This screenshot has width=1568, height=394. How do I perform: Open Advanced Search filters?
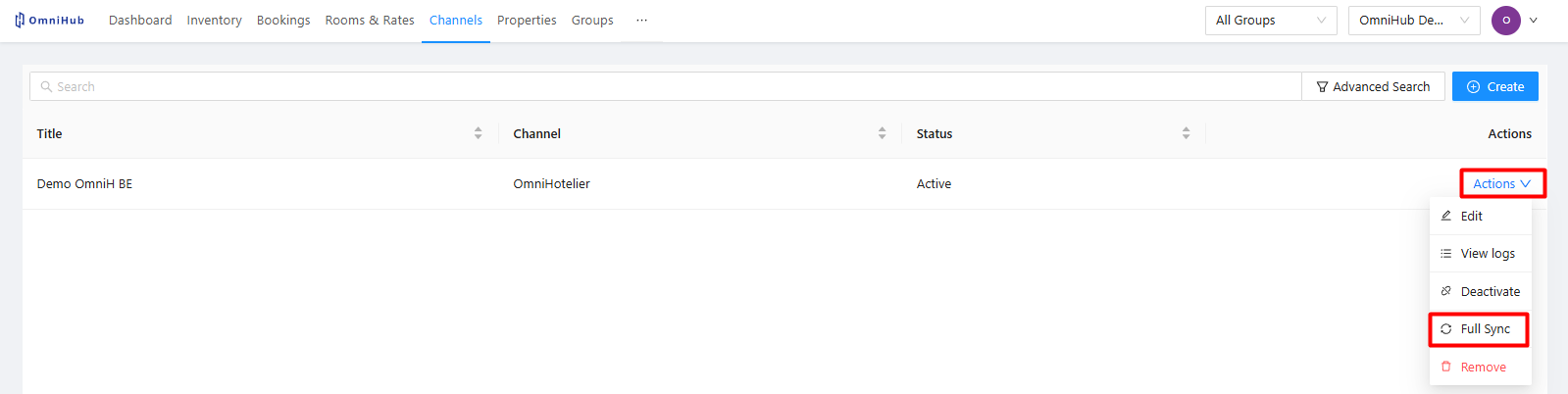tap(1373, 86)
